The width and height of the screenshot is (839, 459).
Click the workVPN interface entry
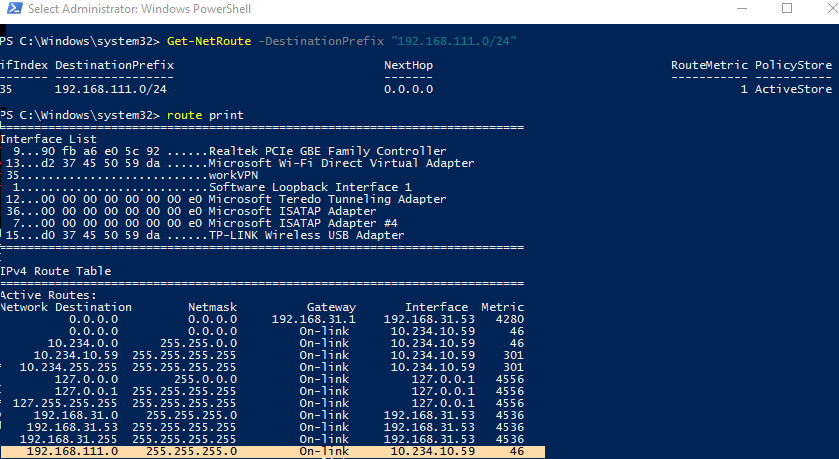(132, 175)
